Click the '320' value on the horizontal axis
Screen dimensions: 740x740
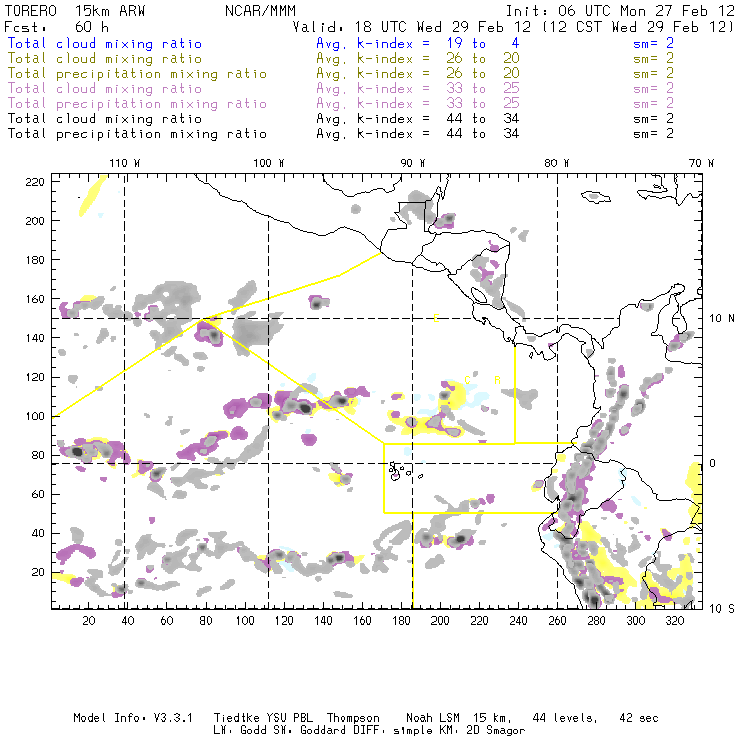pos(674,621)
